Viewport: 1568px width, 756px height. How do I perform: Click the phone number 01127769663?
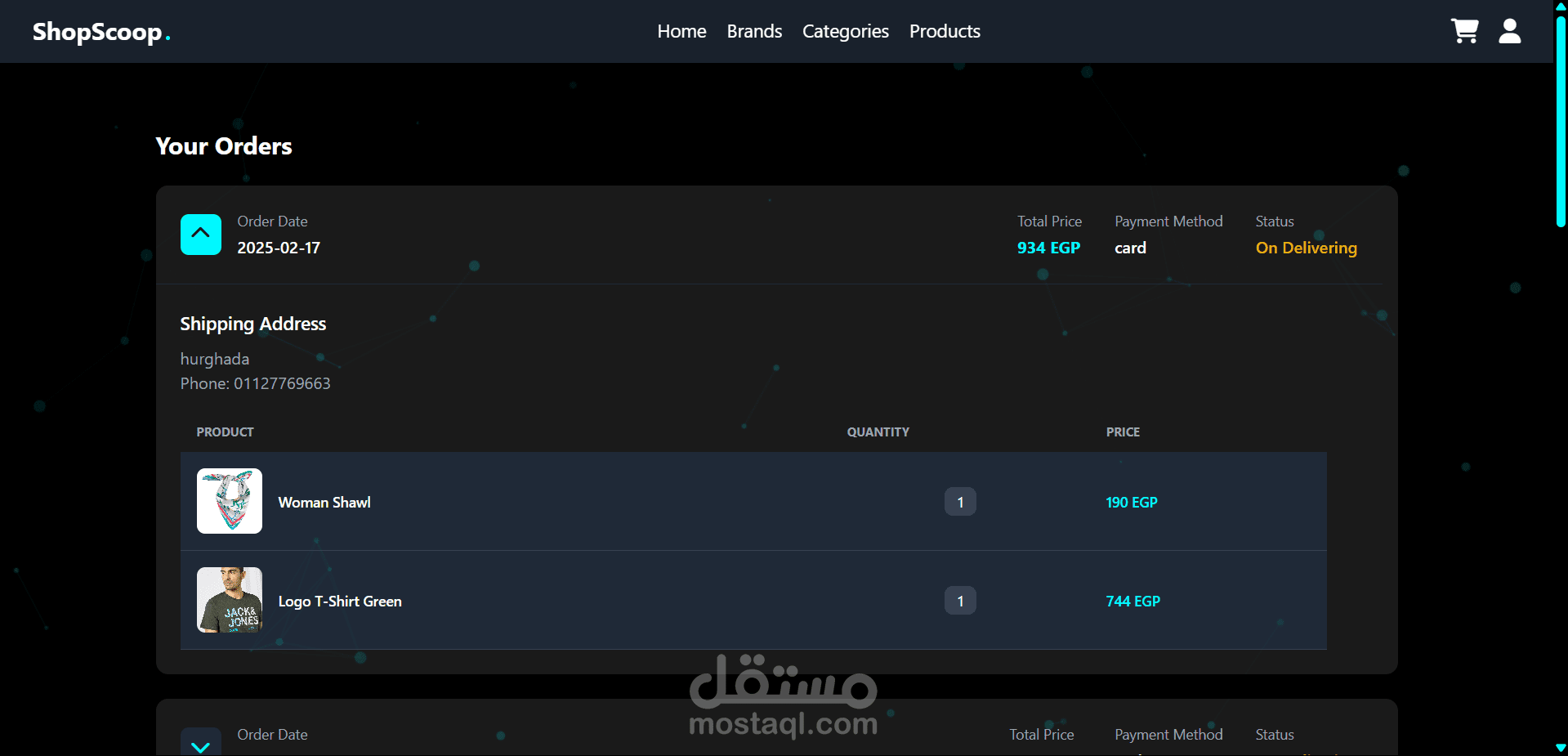coord(282,383)
